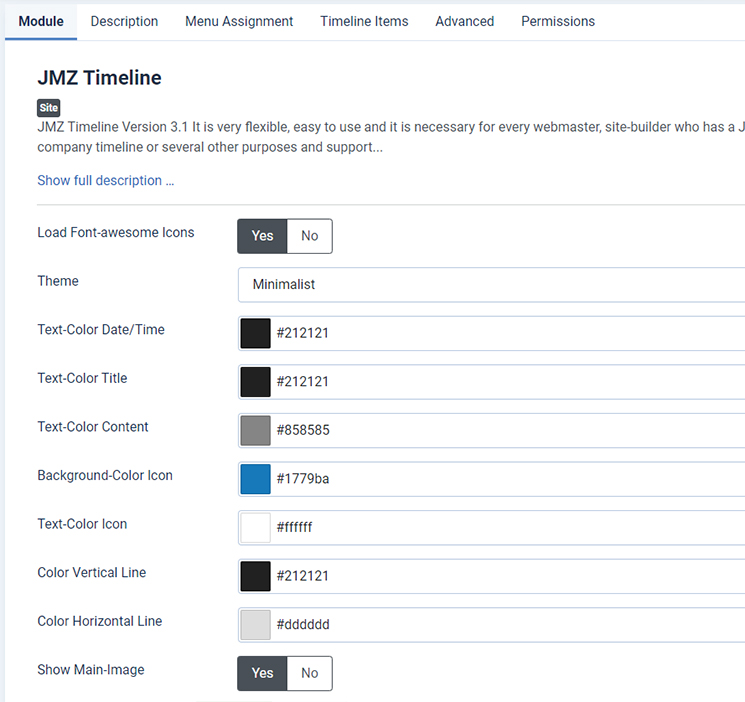Open the Timeline Items tab
The height and width of the screenshot is (702, 745).
[x=364, y=21]
